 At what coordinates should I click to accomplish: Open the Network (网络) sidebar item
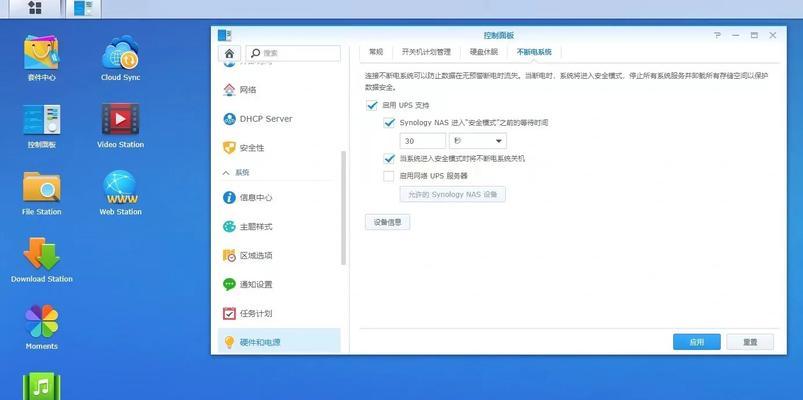(x=279, y=90)
